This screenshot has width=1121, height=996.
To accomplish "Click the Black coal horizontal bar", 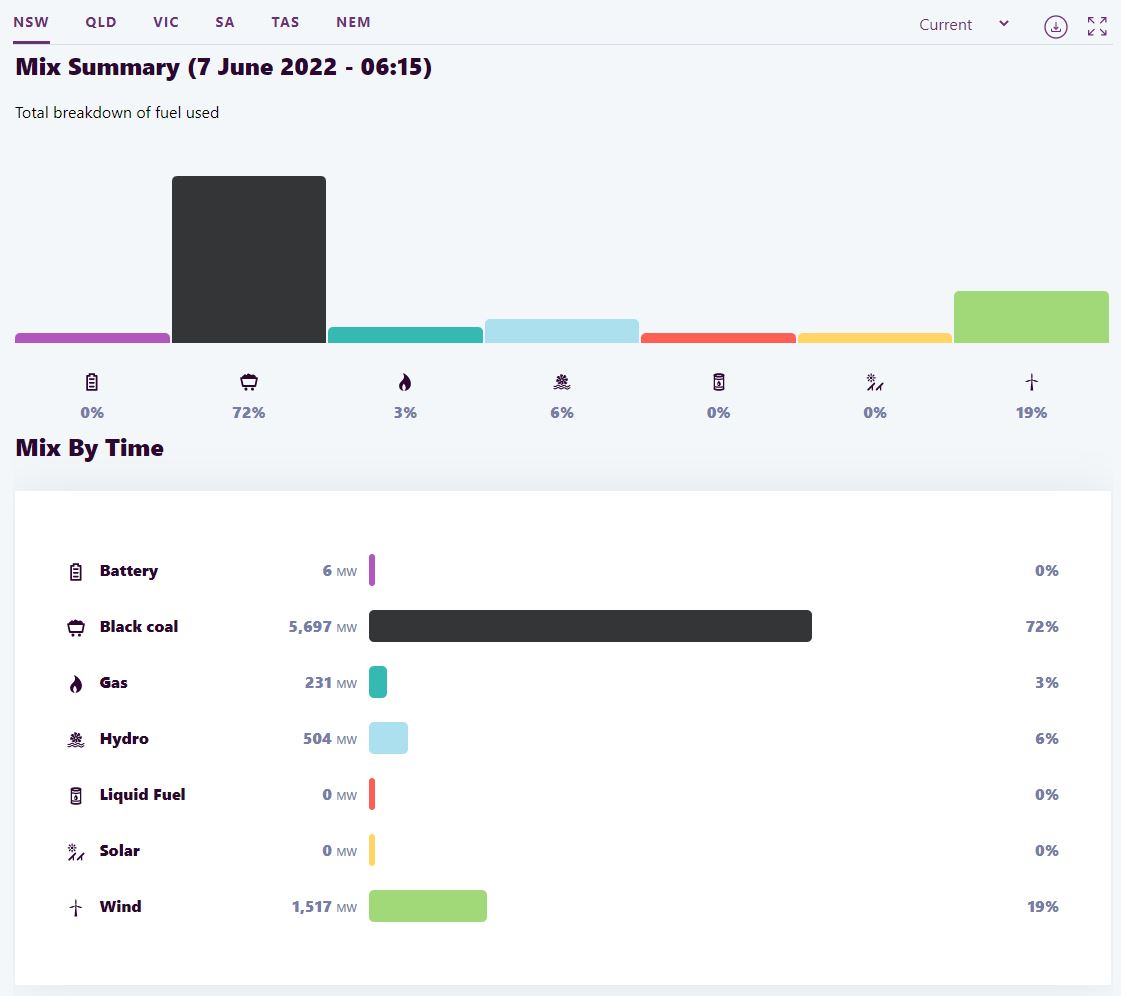I will point(590,627).
